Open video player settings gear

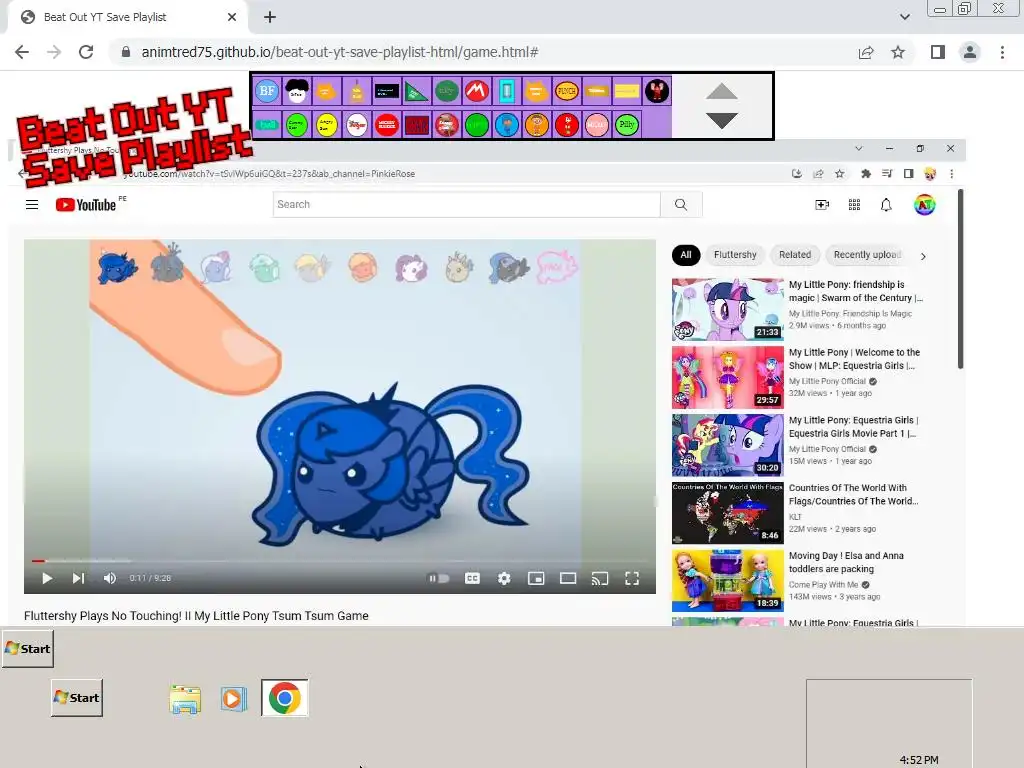point(504,578)
